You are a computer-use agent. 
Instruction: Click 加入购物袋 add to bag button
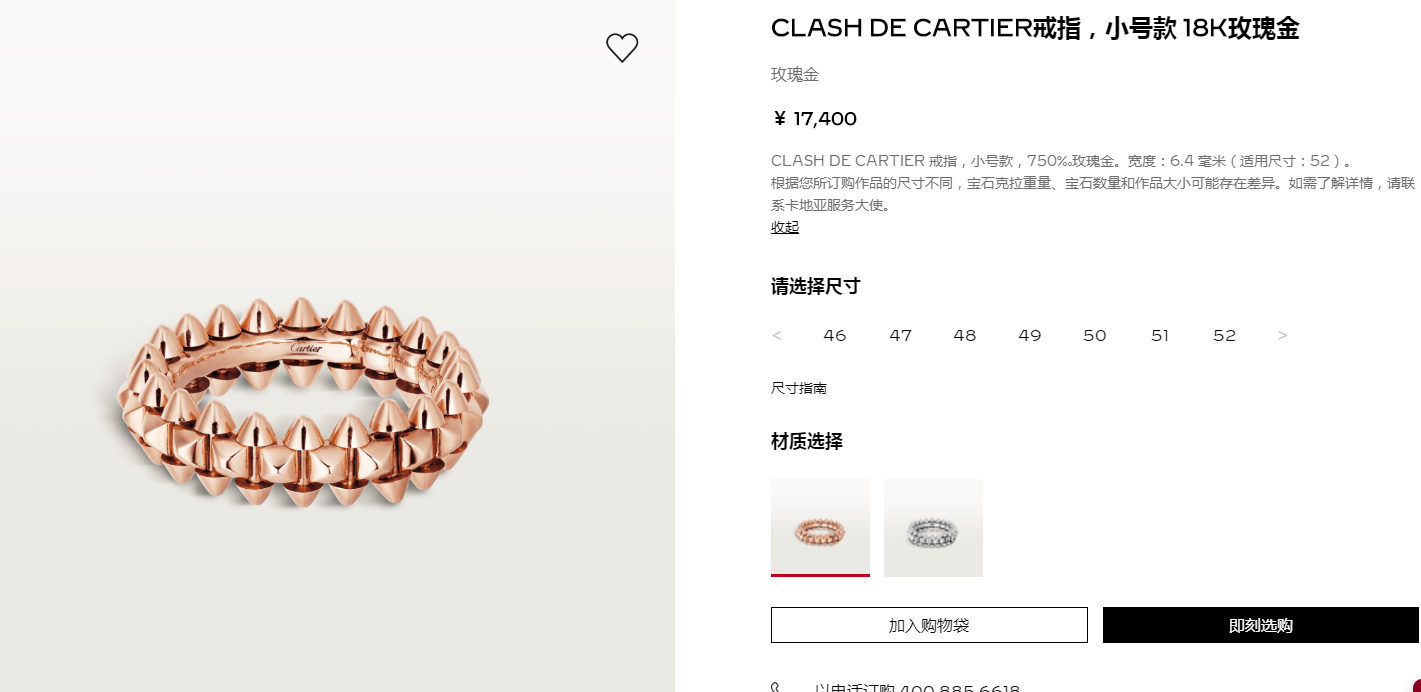click(929, 625)
